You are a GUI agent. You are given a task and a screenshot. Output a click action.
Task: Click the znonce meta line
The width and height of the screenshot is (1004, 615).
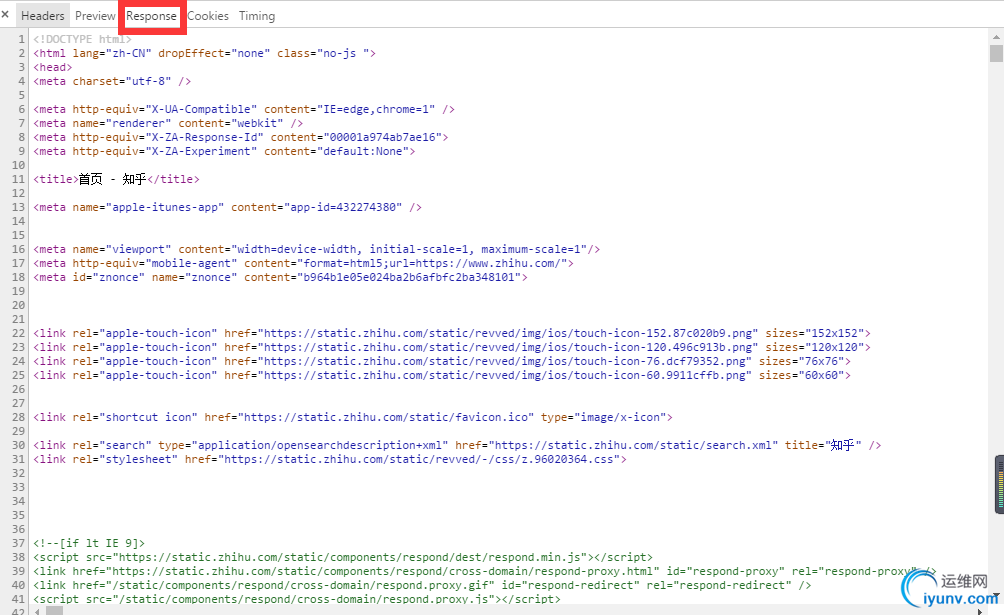pos(280,277)
